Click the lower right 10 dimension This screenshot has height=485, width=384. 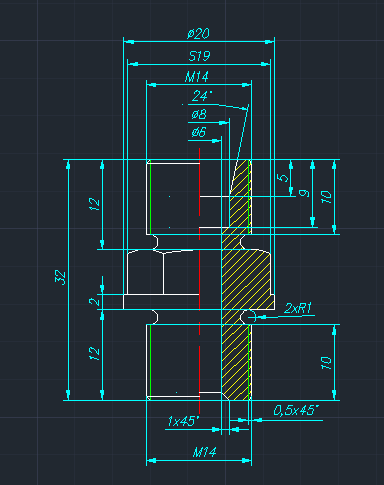tap(326, 363)
